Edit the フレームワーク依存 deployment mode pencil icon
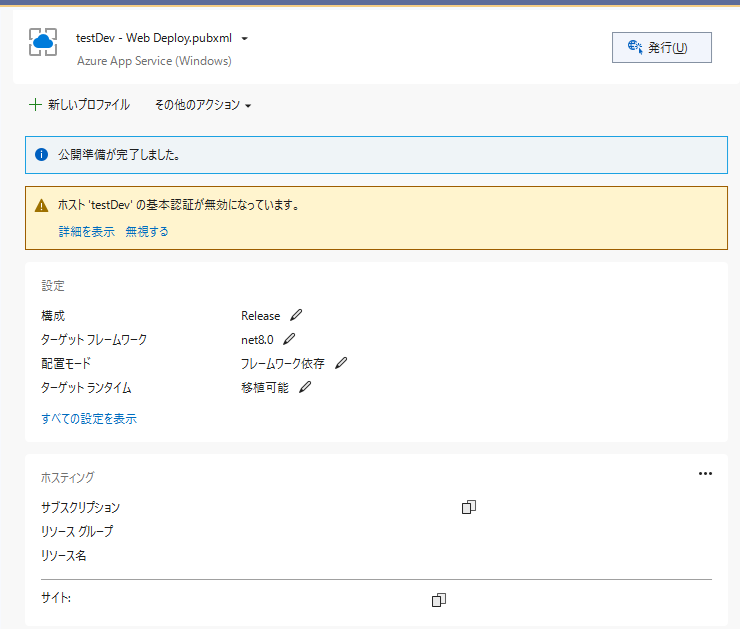The height and width of the screenshot is (629, 740). coord(341,363)
